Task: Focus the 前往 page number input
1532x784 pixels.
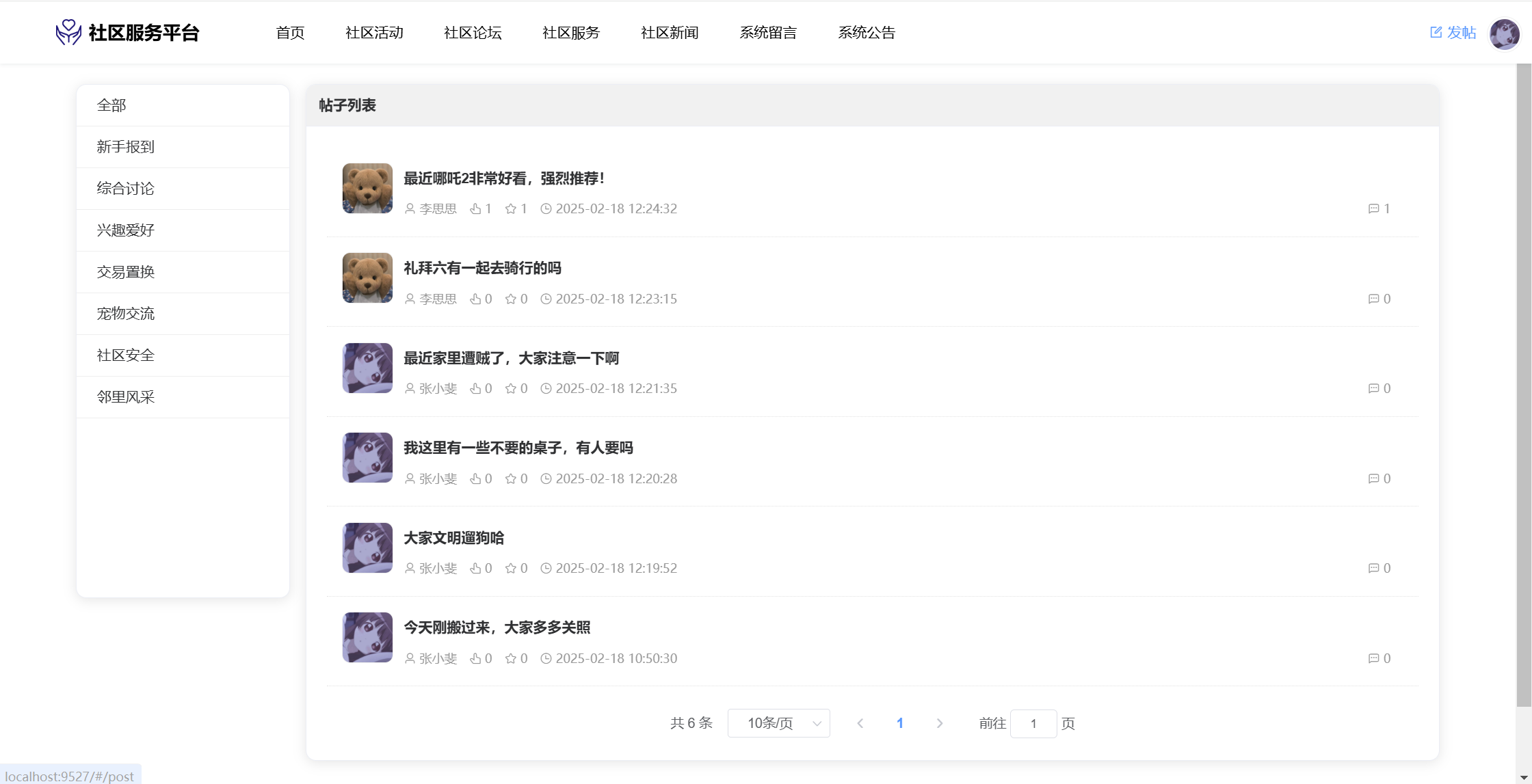Action: point(1033,723)
